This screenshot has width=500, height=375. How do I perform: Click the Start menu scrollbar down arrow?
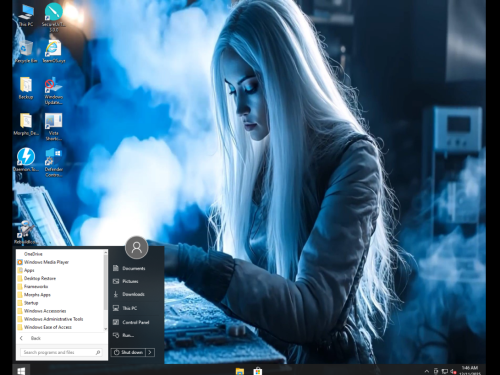coord(106,329)
